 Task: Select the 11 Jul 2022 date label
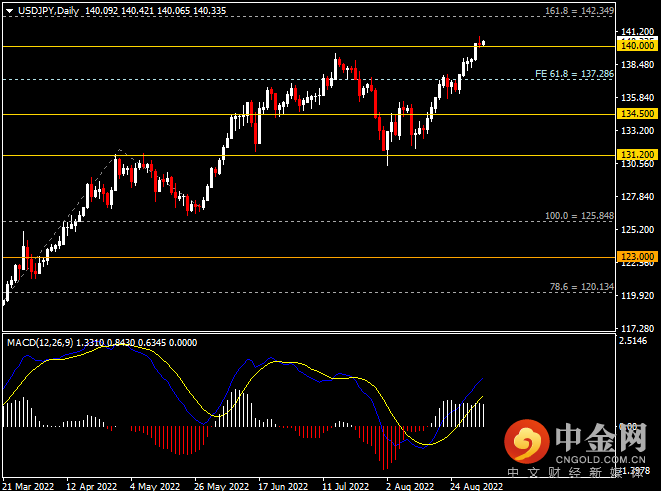(346, 486)
